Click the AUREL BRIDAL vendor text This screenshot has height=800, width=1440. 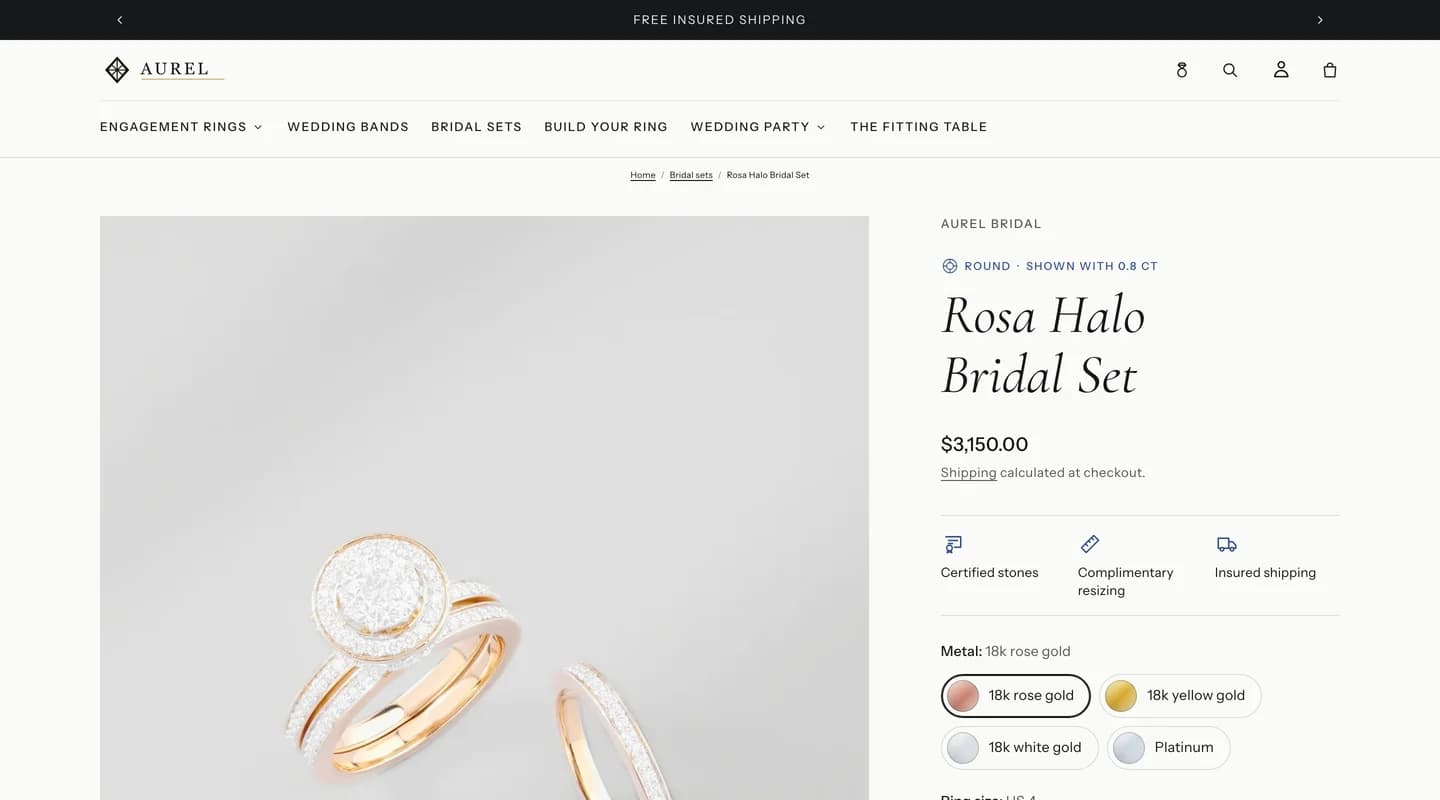pos(991,224)
